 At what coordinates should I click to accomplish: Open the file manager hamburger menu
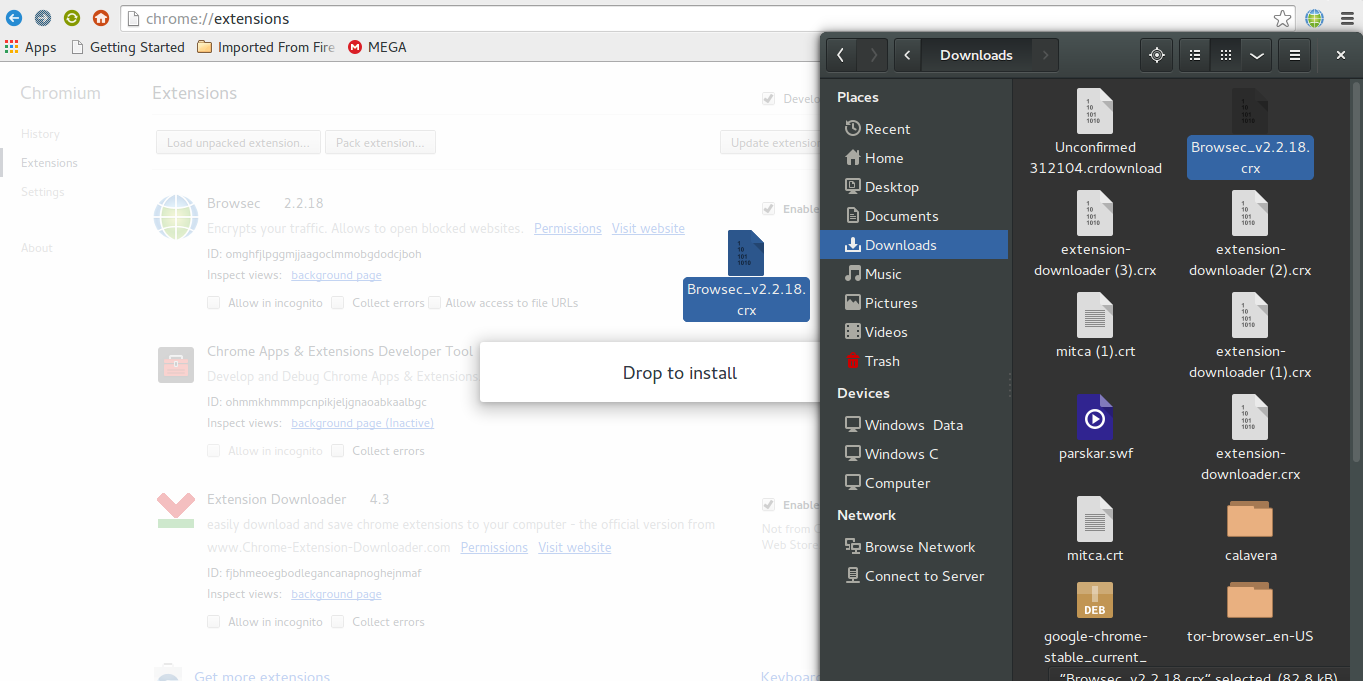(1294, 55)
